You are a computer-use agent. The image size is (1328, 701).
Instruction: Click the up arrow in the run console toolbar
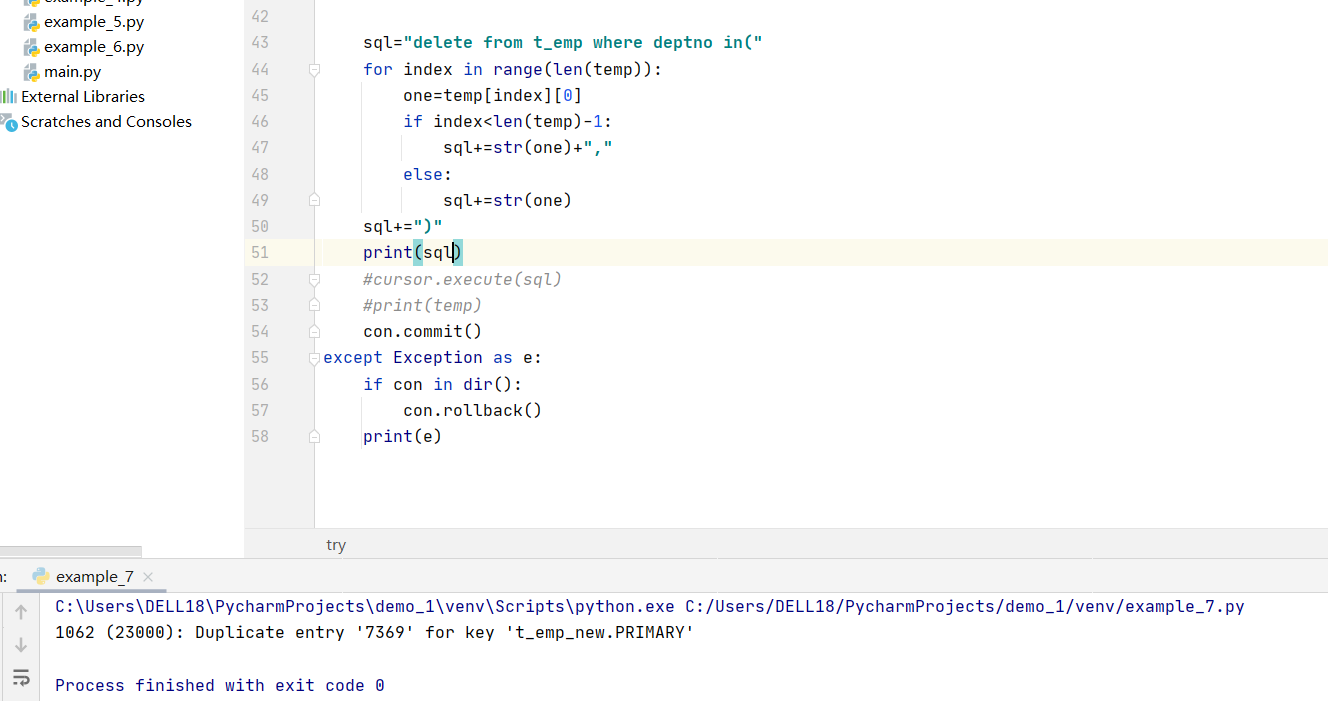tap(21, 612)
